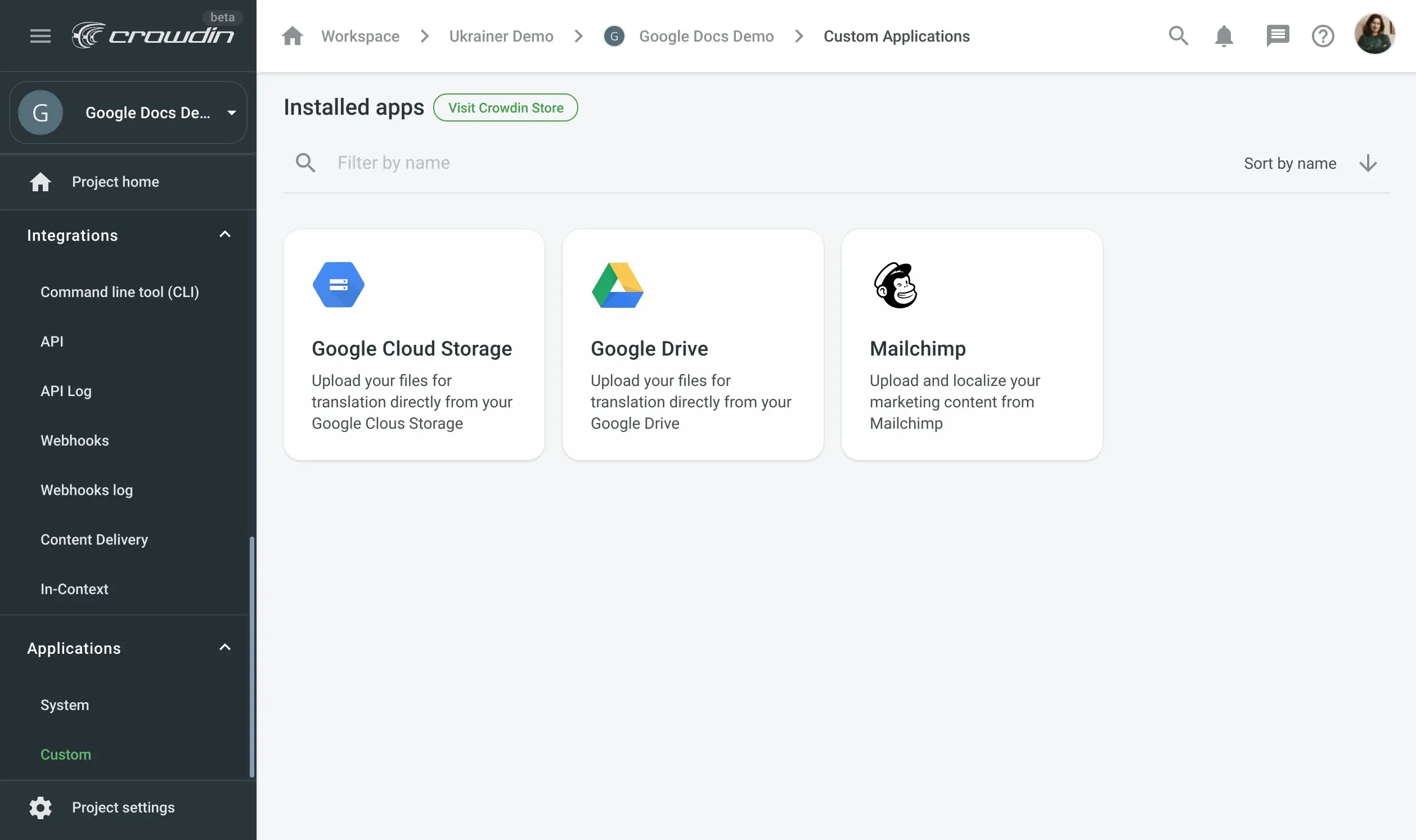Image resolution: width=1416 pixels, height=840 pixels.
Task: Open Webhooks in the sidebar
Action: tap(75, 441)
